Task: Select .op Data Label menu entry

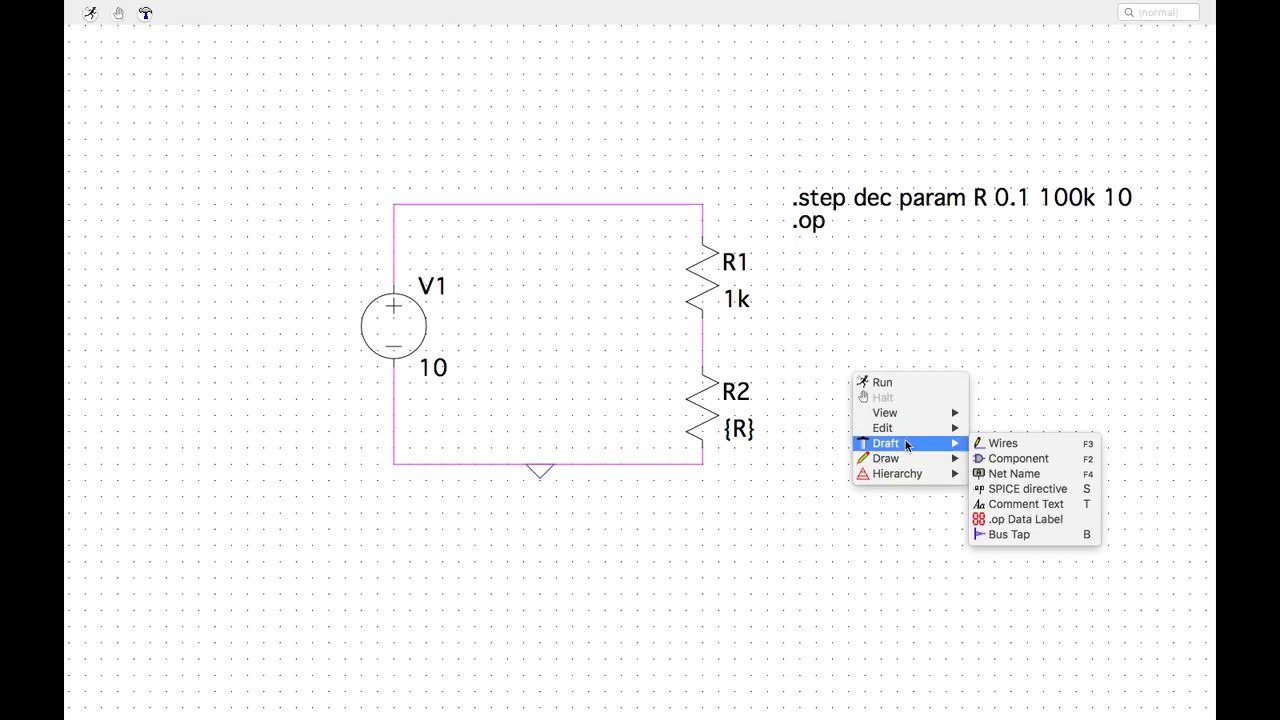Action: pyautogui.click(x=1034, y=520)
